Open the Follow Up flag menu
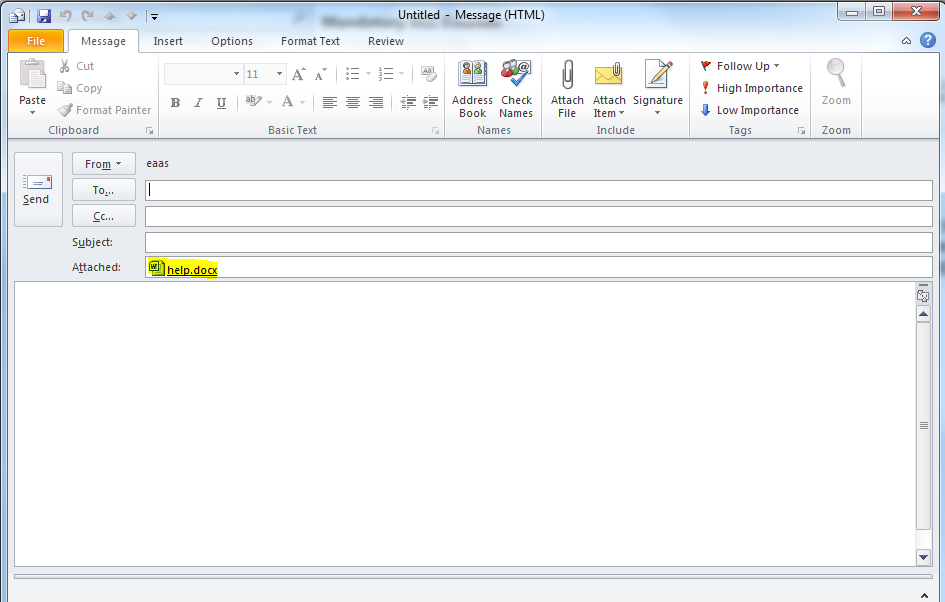 point(739,66)
